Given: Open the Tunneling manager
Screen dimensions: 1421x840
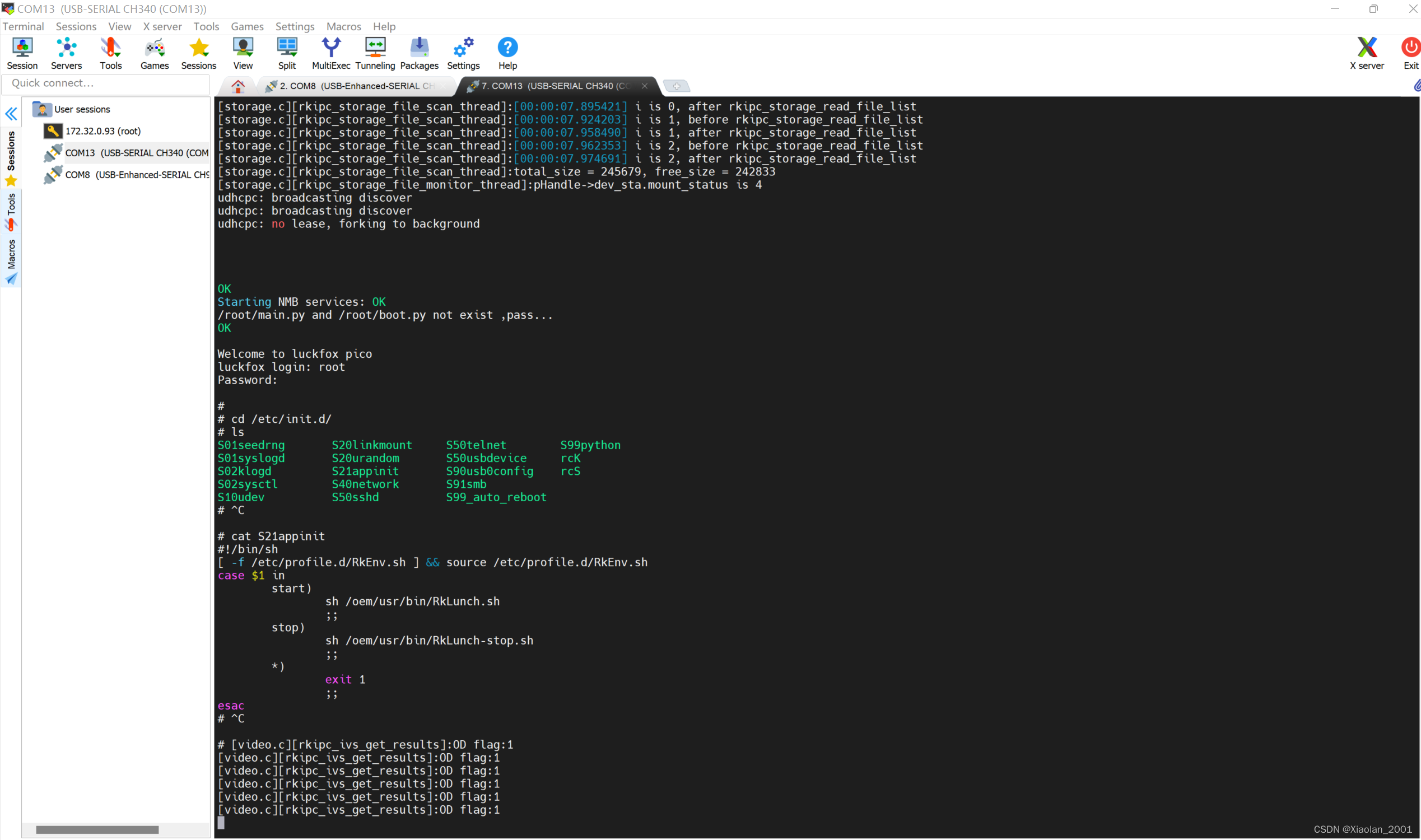Looking at the screenshot, I should tap(375, 53).
